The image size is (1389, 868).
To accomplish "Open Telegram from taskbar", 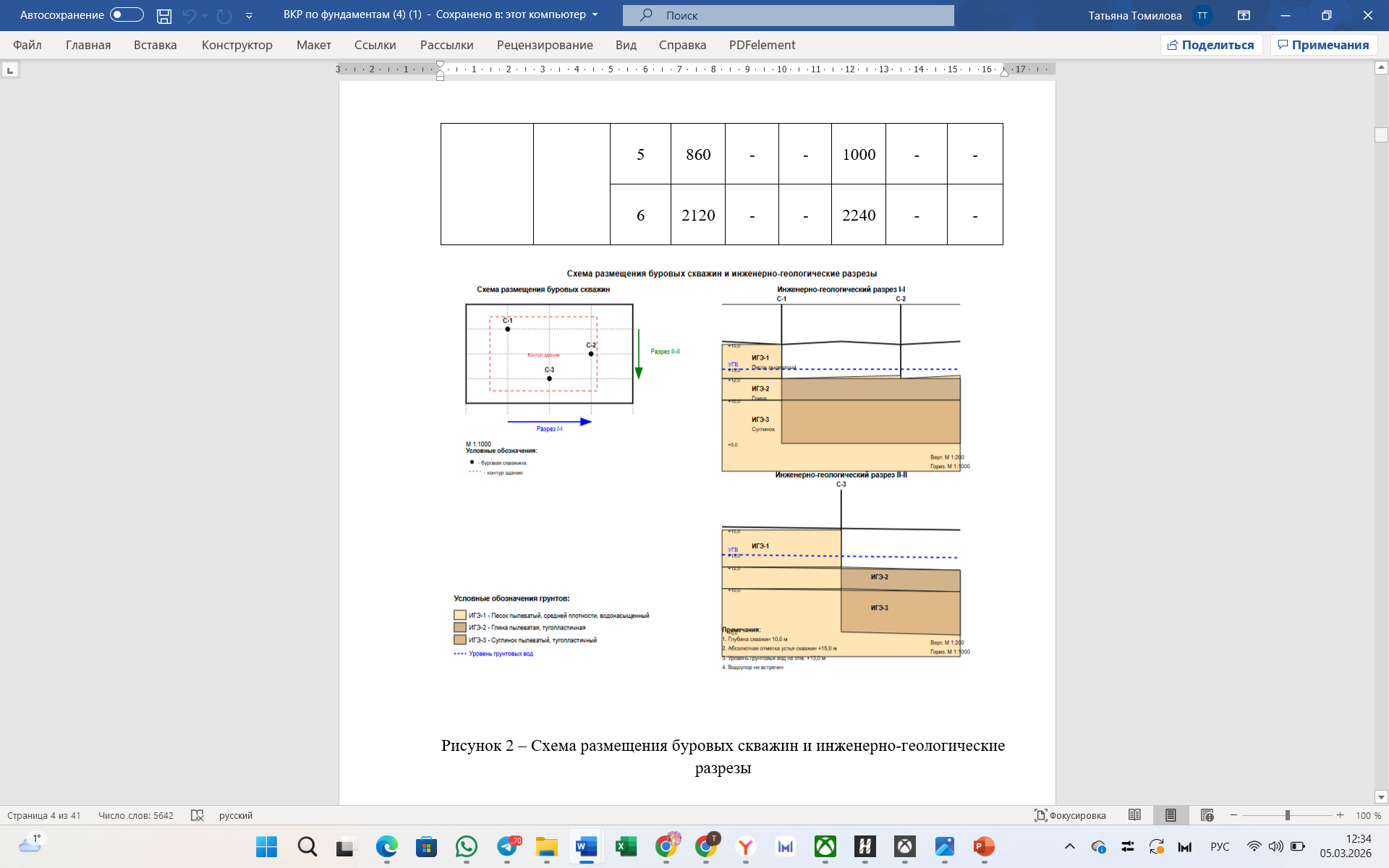I will 508,846.
